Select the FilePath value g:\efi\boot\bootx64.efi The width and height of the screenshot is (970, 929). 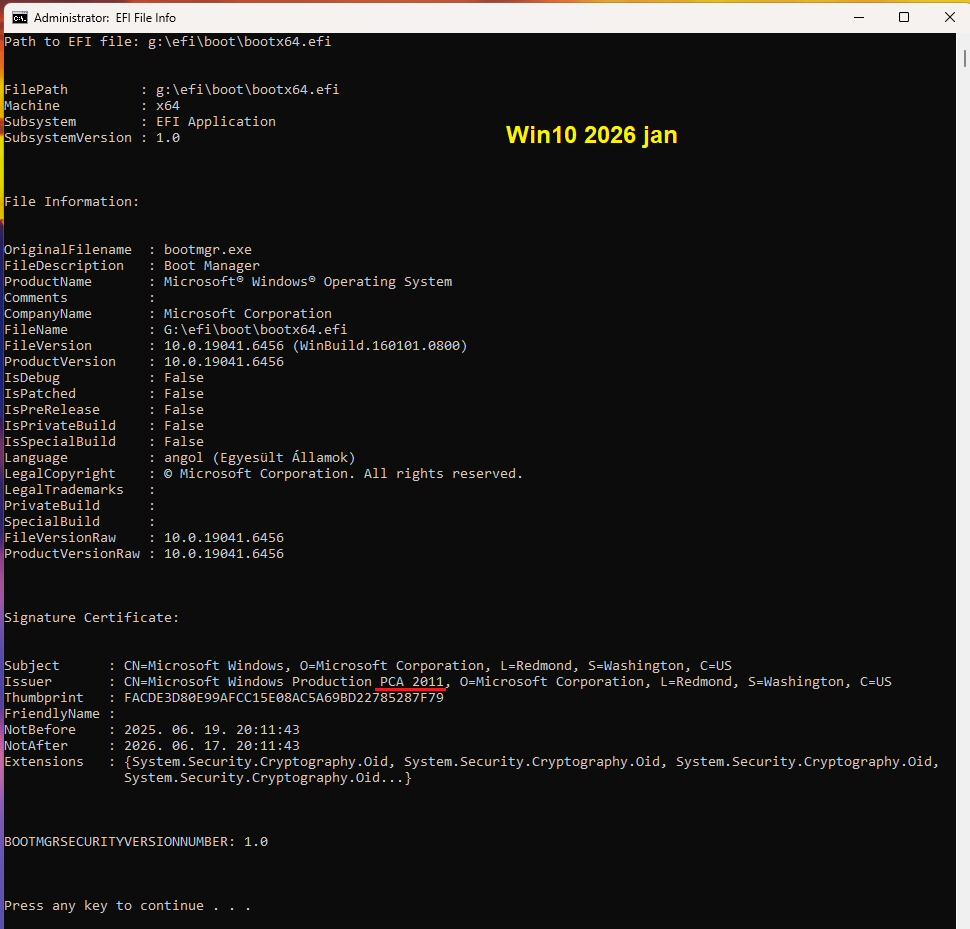click(247, 90)
